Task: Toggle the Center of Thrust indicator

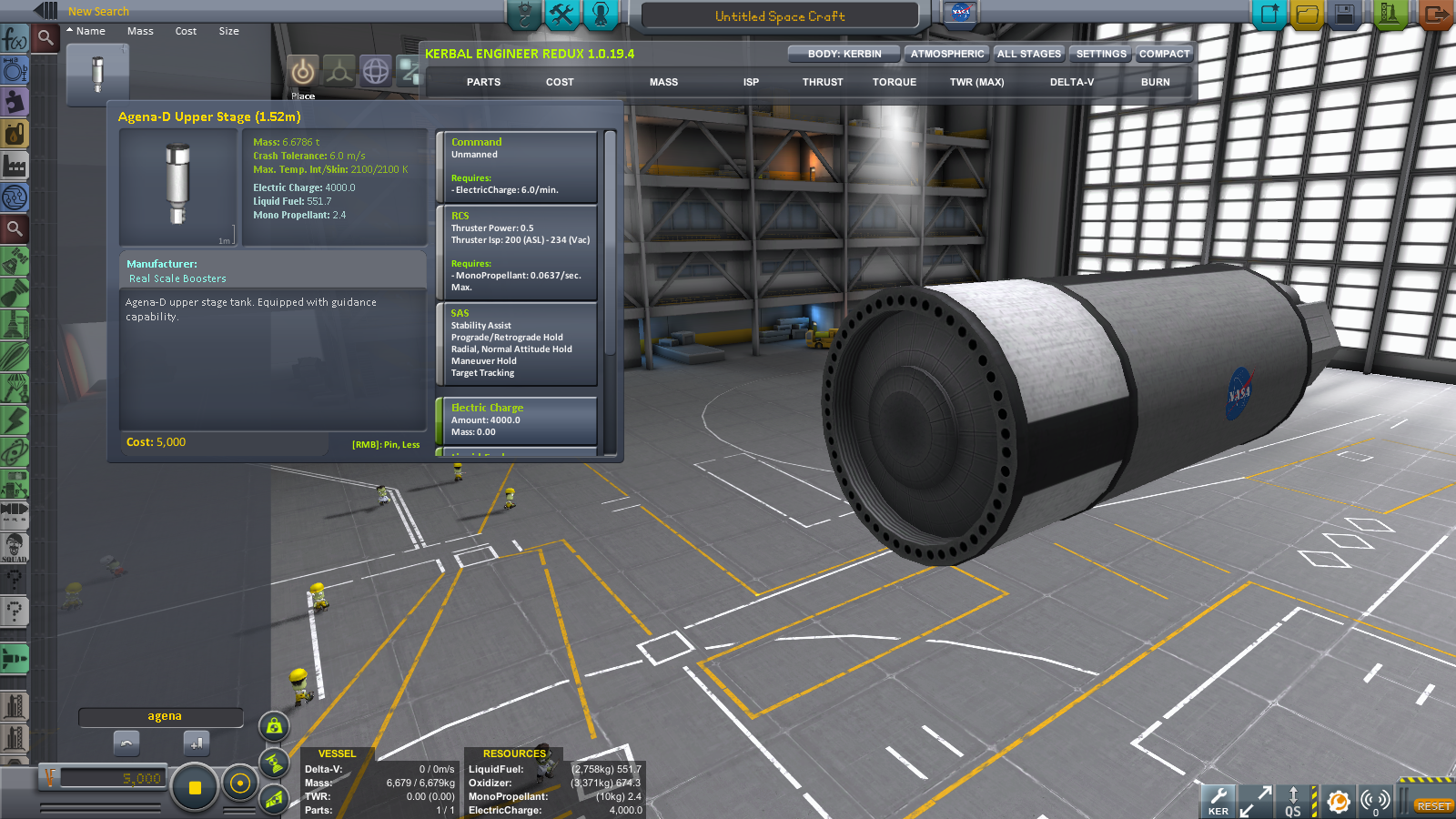Action: (274, 763)
